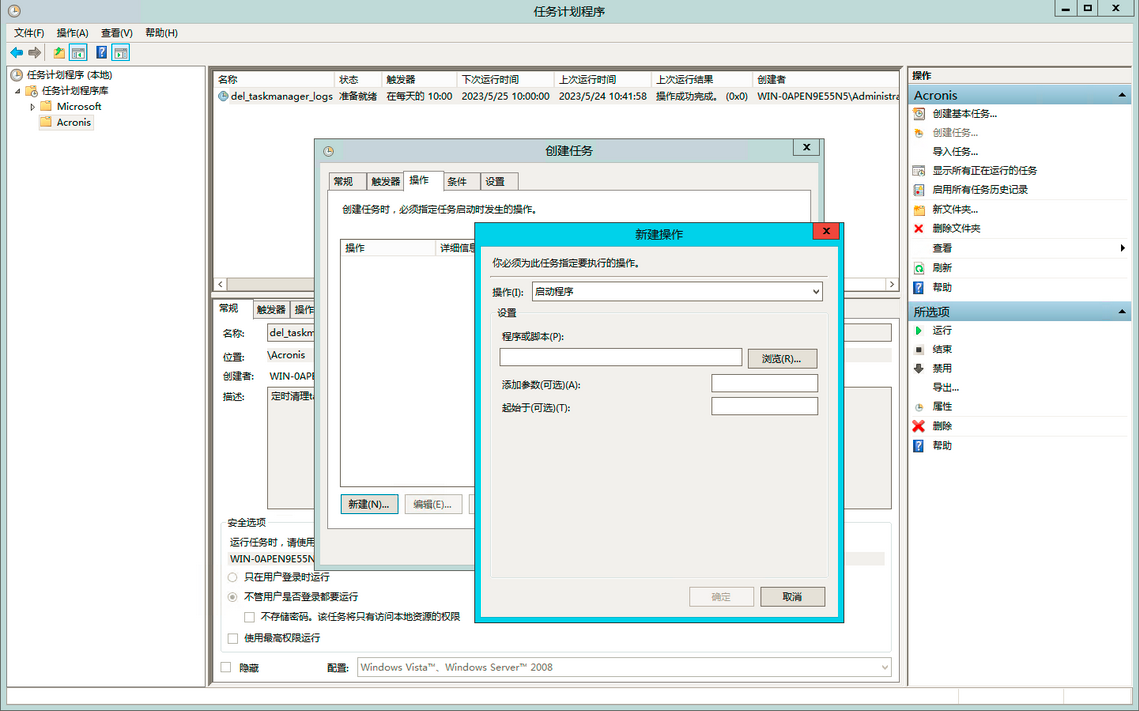Click 创建基本任务 icon in actions pane
Viewport: 1139px width, 711px height.
[919, 113]
